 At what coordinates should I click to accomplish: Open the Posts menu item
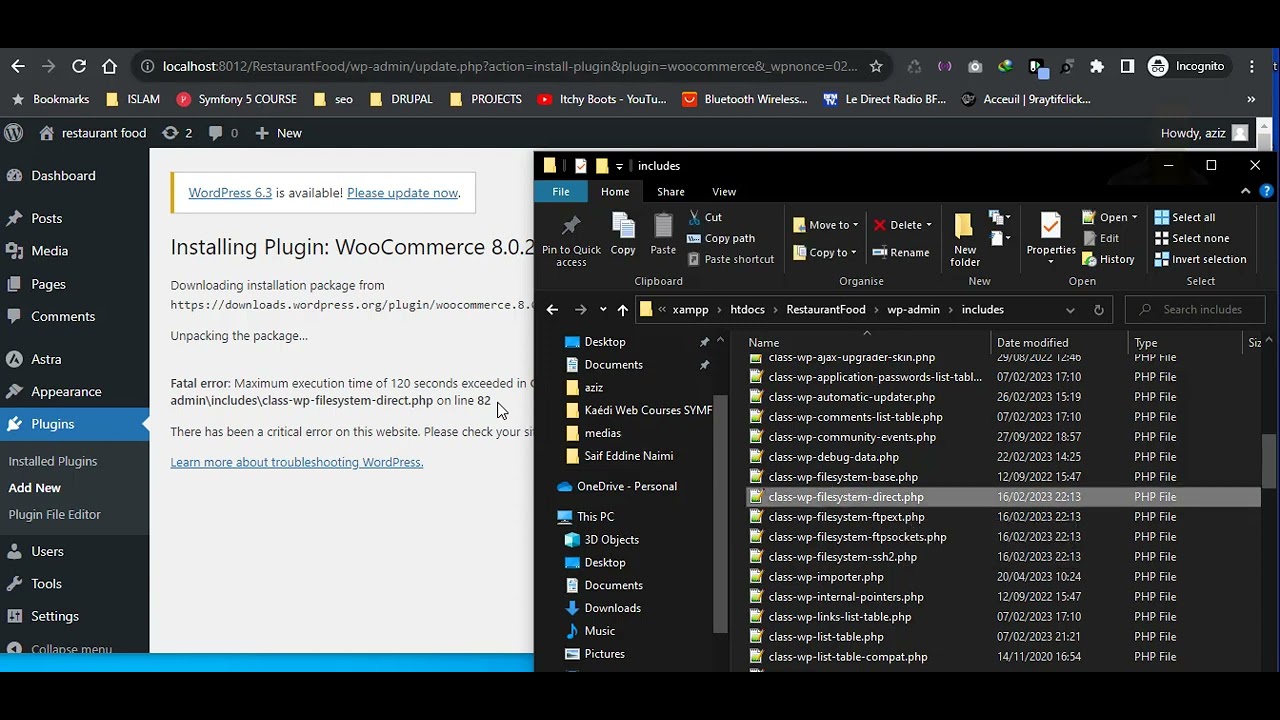(46, 218)
